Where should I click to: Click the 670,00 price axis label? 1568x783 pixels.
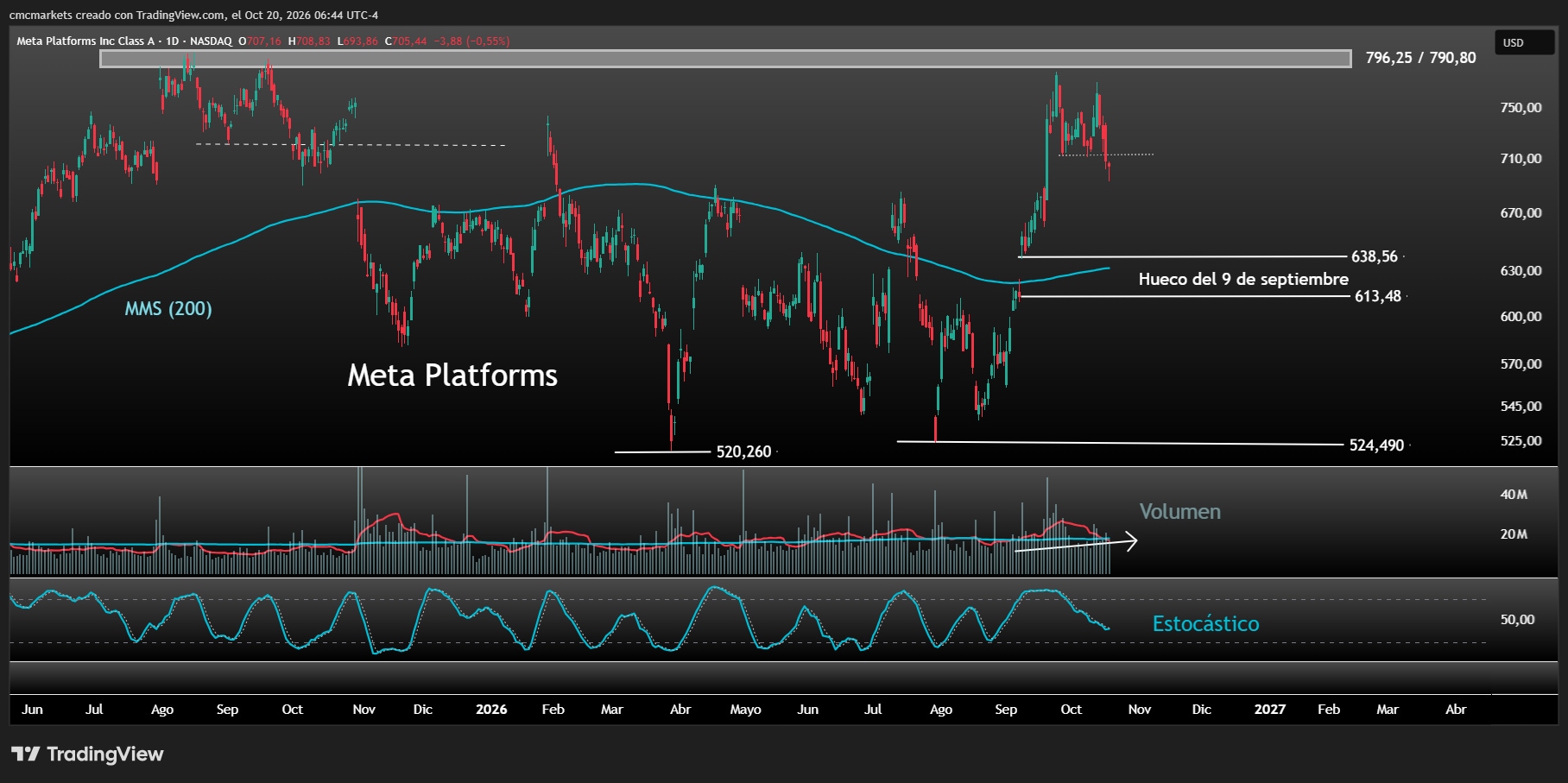[x=1521, y=213]
